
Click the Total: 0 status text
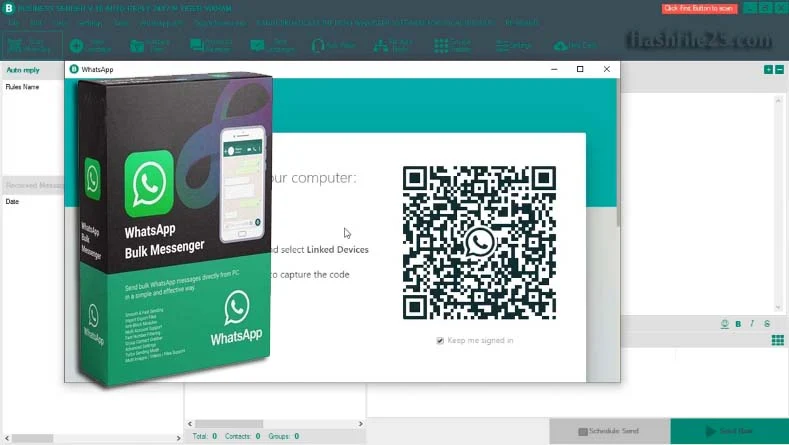point(205,436)
